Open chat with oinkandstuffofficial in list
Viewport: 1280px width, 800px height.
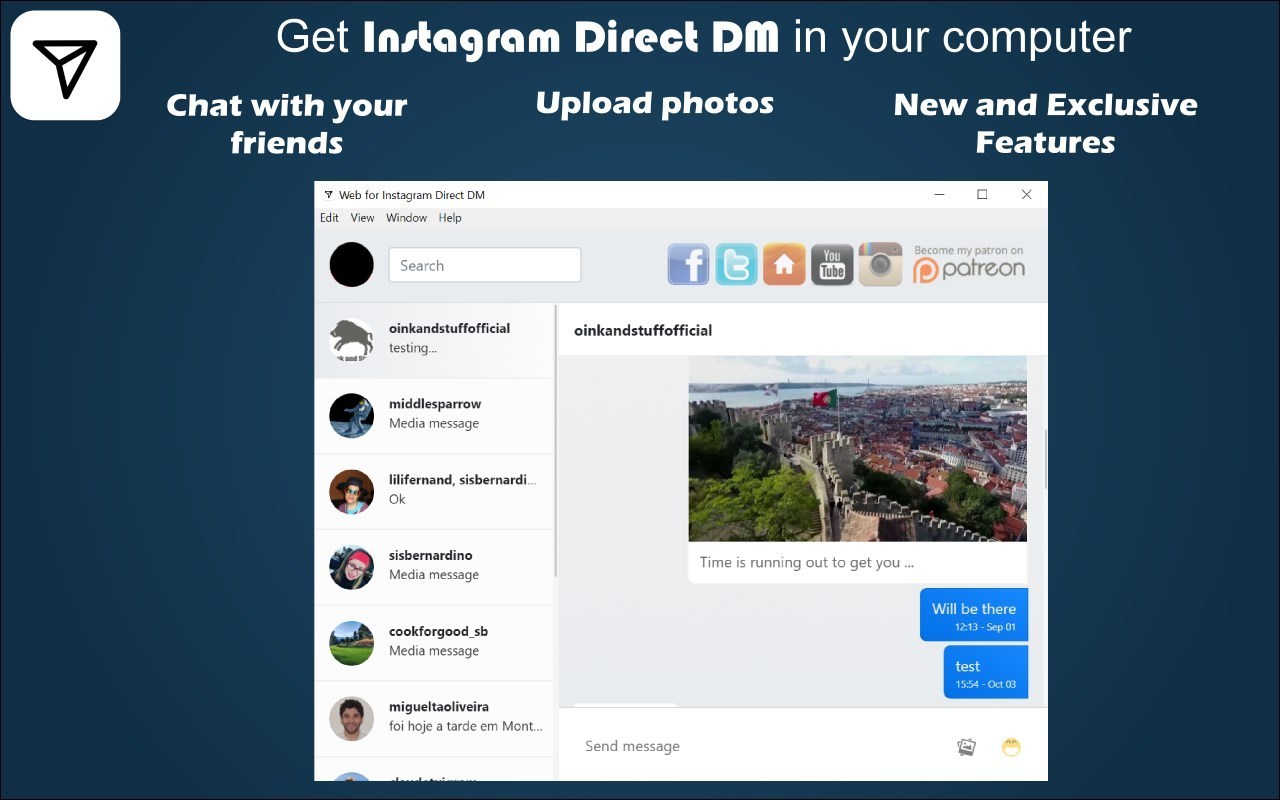434,340
